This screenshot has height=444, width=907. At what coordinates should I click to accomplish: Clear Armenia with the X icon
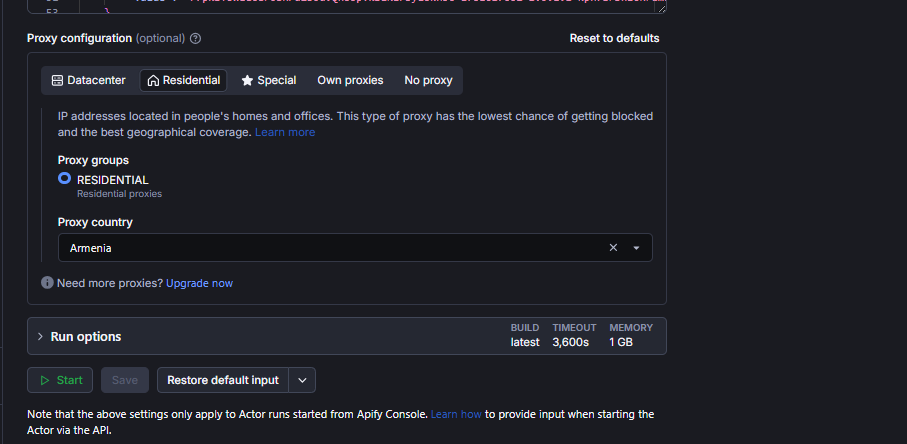613,247
